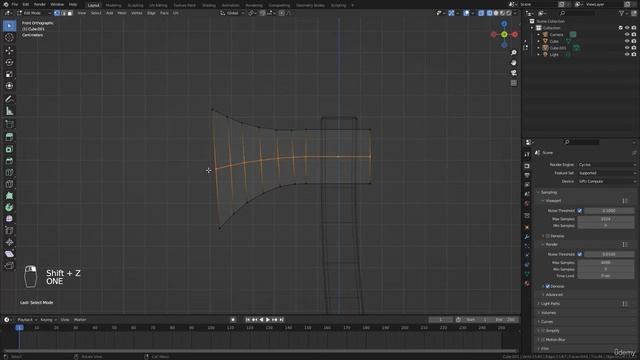The height and width of the screenshot is (360, 640).
Task: Select the Transform tool
Action: [9, 86]
